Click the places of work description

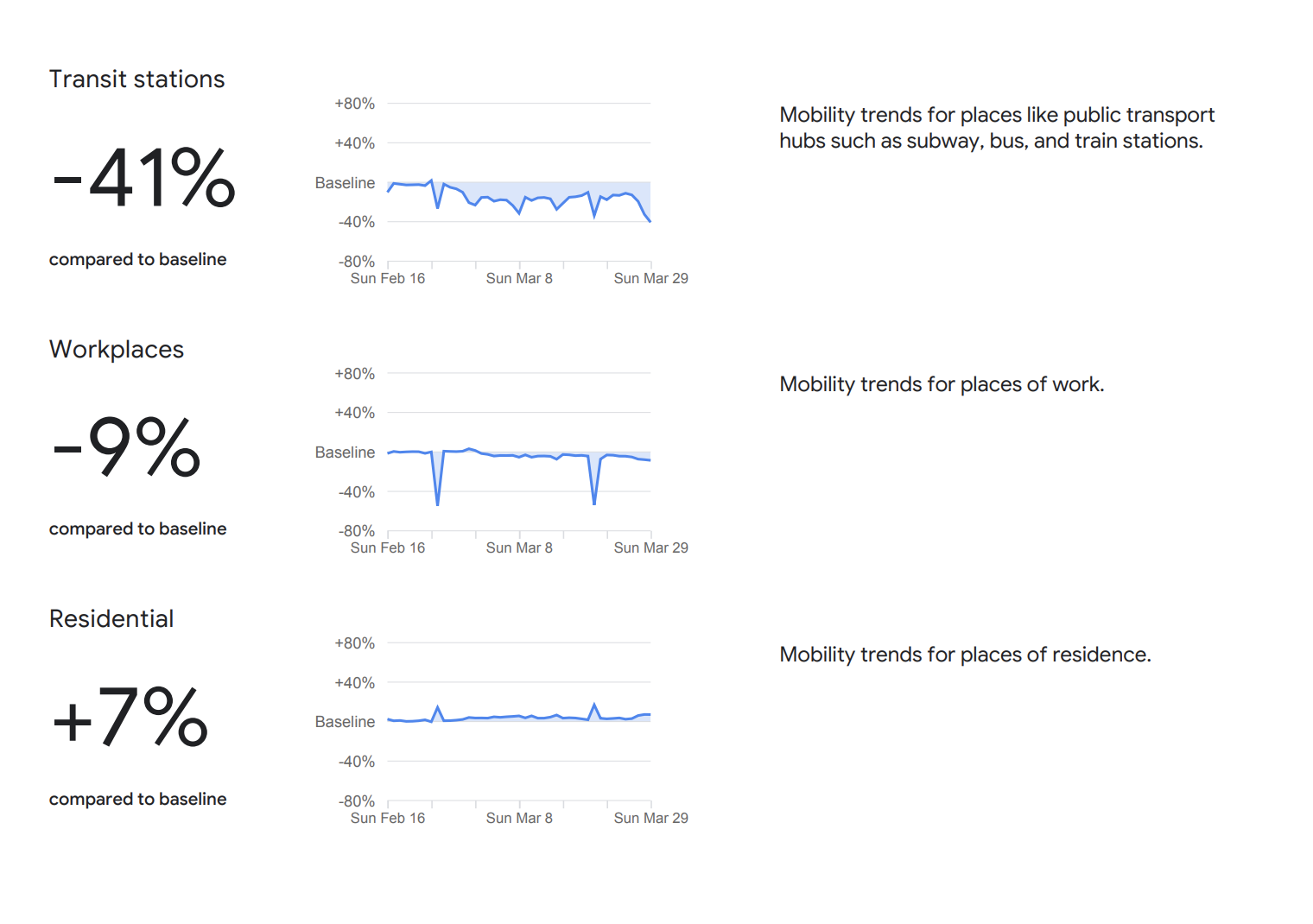click(x=942, y=384)
